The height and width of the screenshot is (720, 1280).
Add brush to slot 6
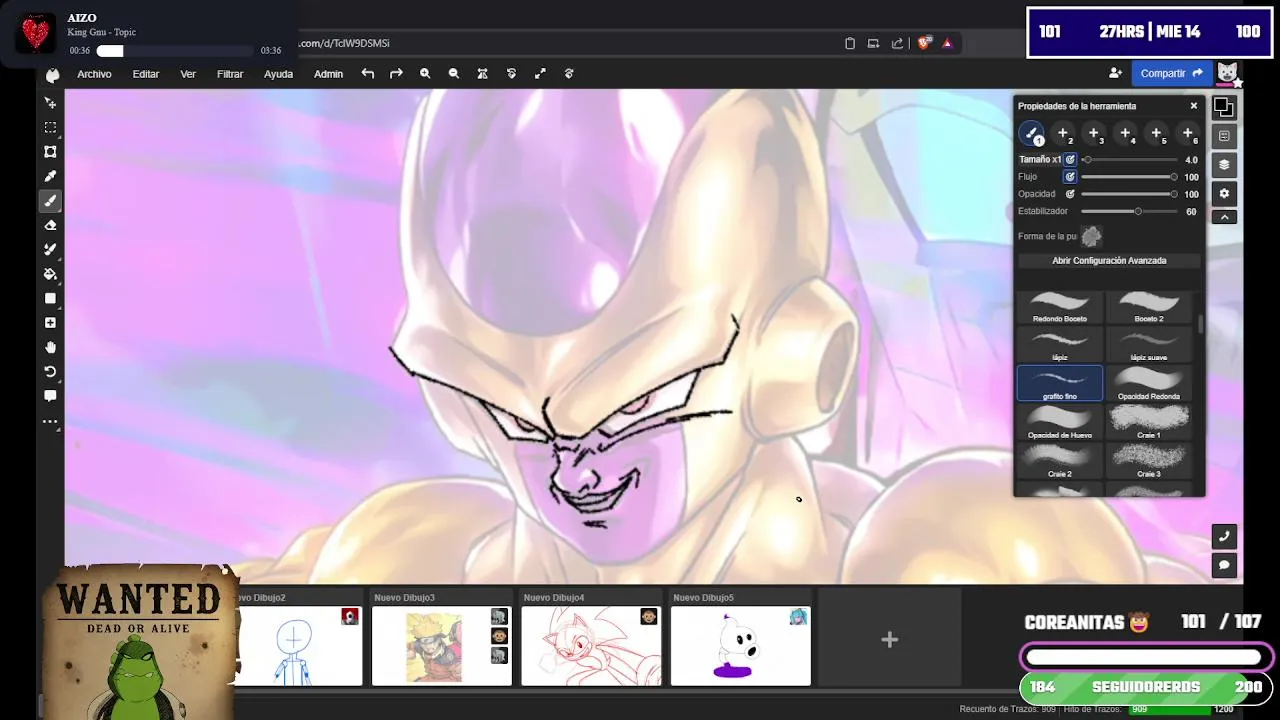[1188, 133]
